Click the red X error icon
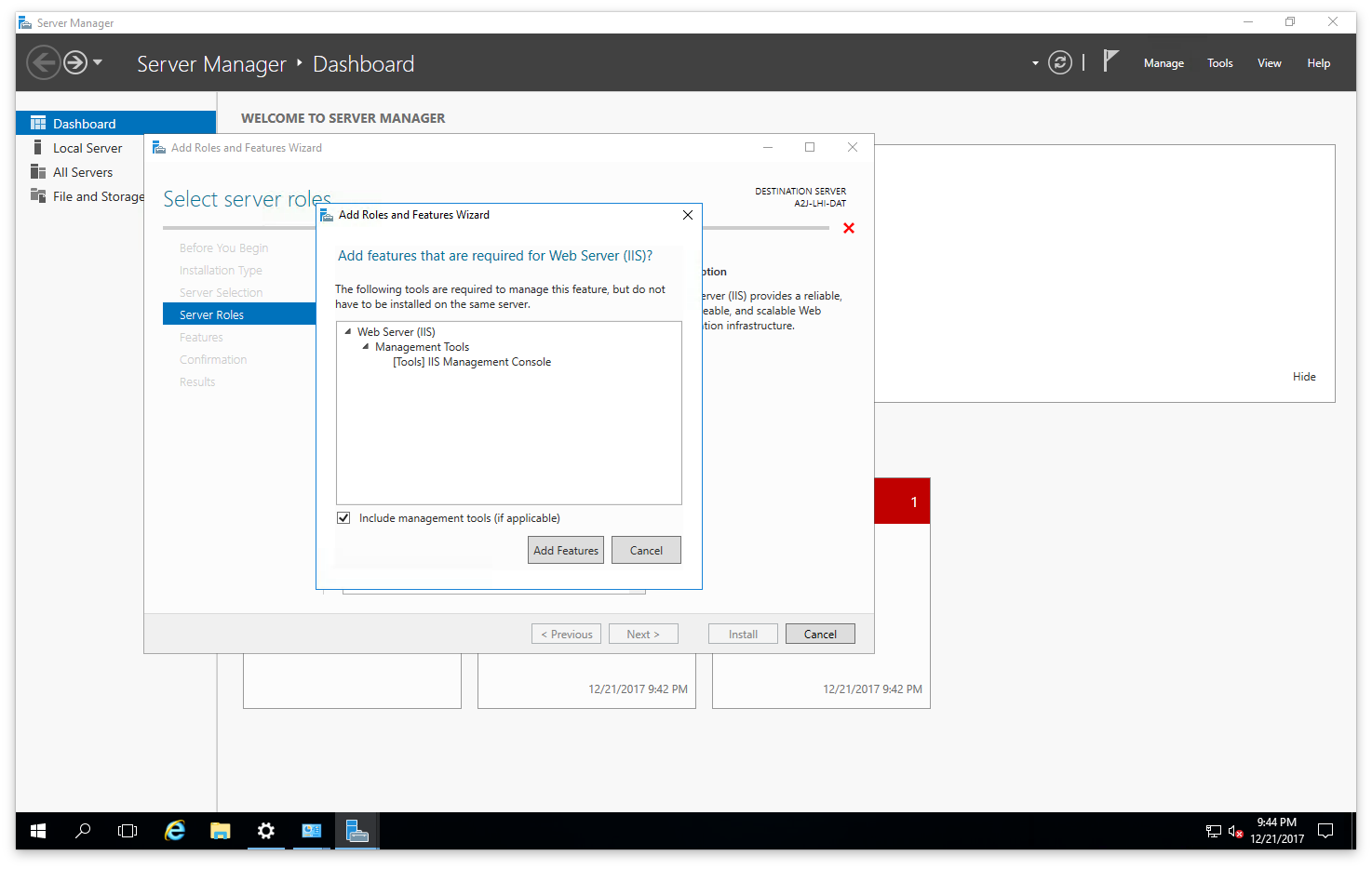The image size is (1372, 869). point(849,228)
